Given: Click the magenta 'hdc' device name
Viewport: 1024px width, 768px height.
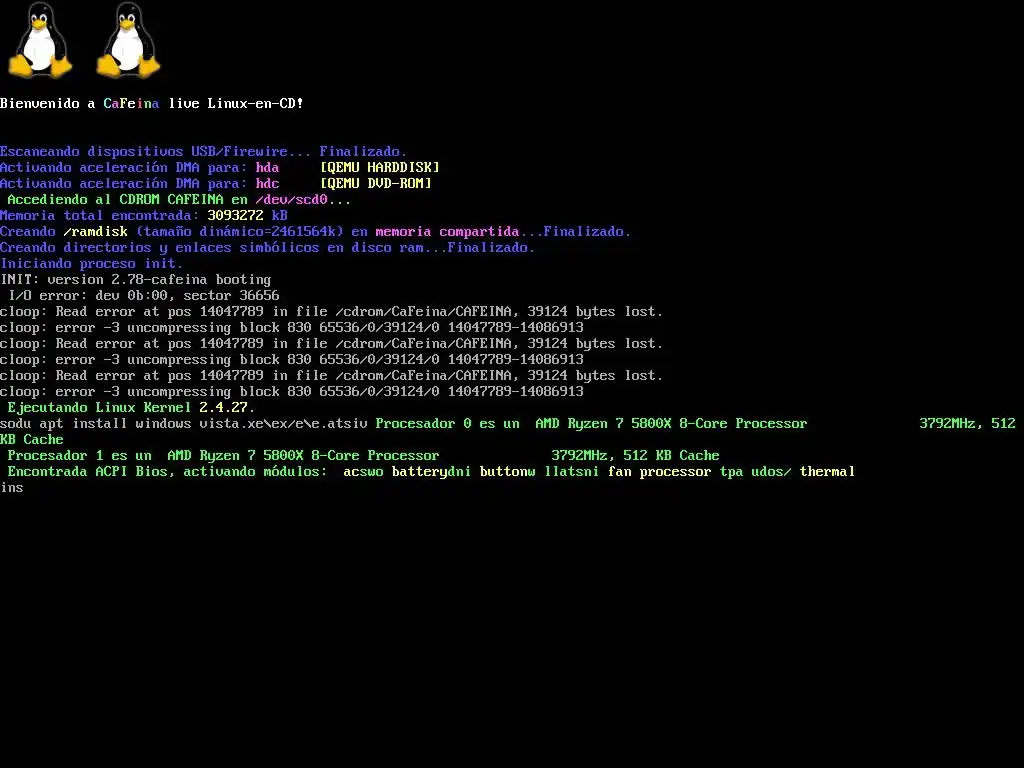Looking at the screenshot, I should 267,184.
